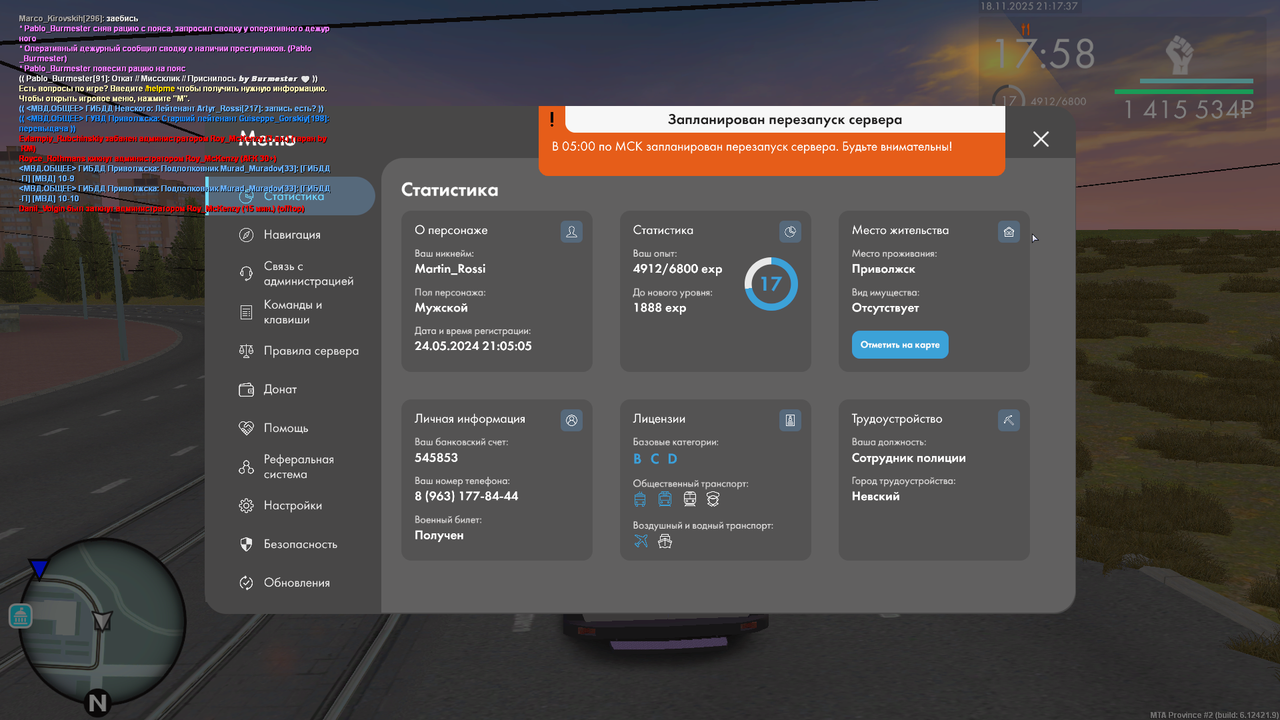
Task: Click the pickaxe icon in Трудоустройство card
Action: click(x=1009, y=421)
